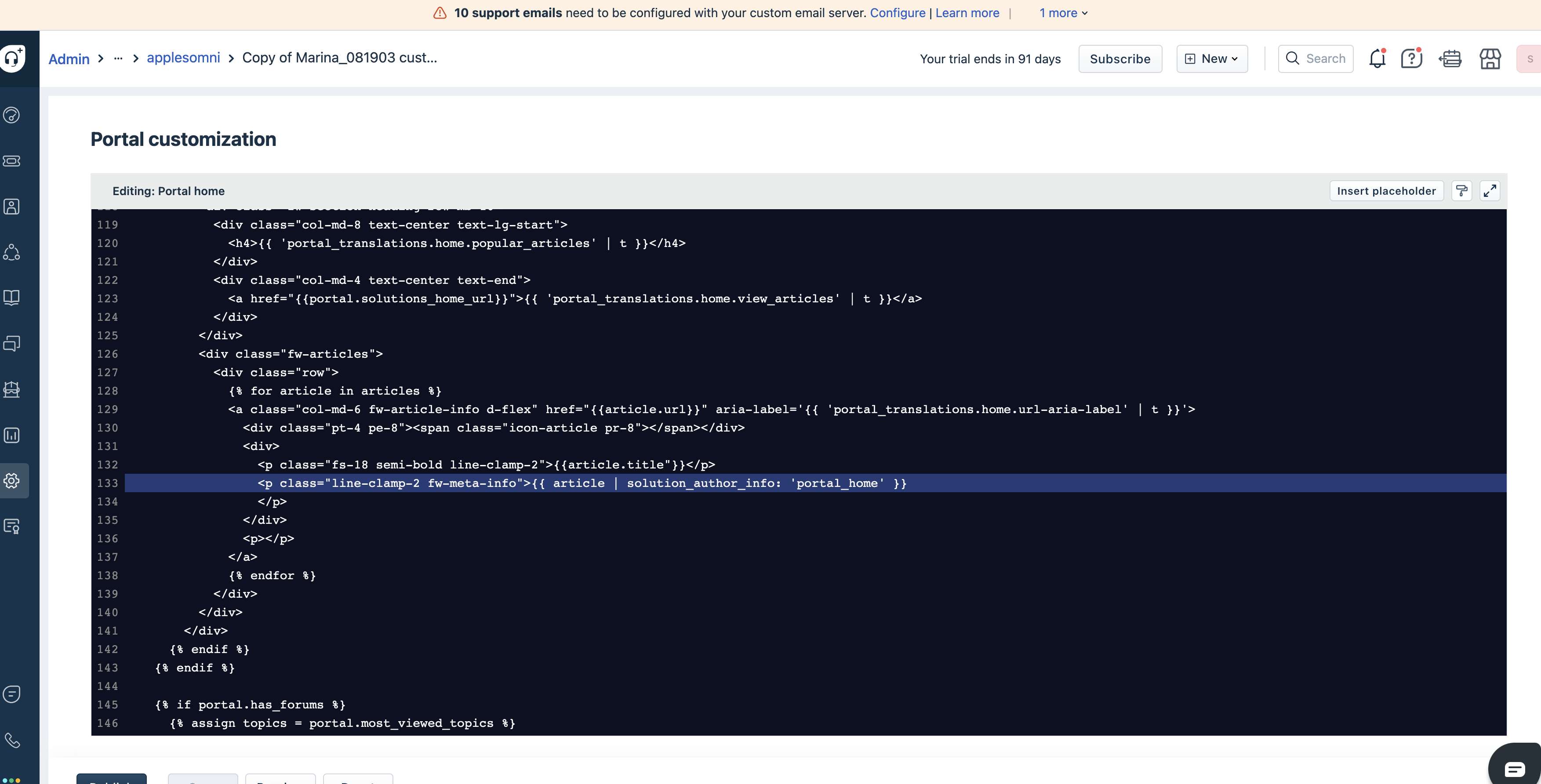Click the highlighted code line 133

pyautogui.click(x=815, y=483)
